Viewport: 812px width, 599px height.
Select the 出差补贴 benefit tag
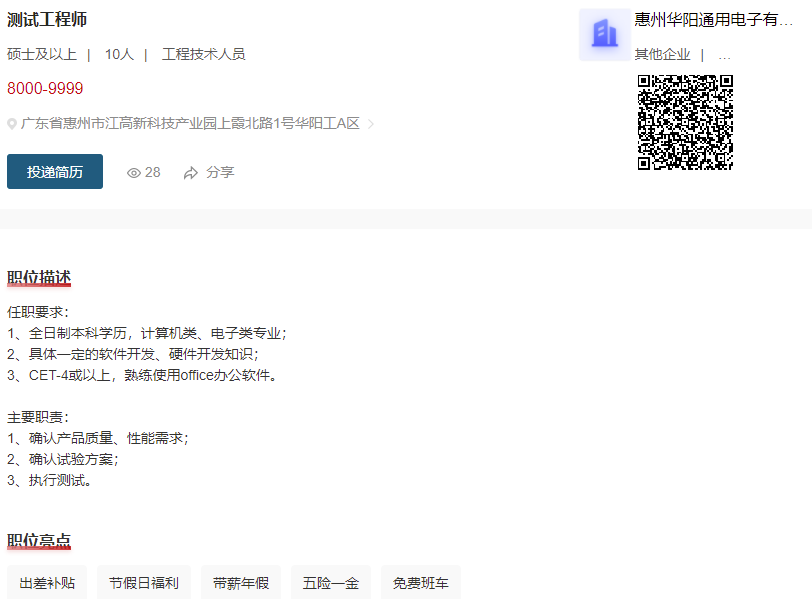click(x=47, y=583)
